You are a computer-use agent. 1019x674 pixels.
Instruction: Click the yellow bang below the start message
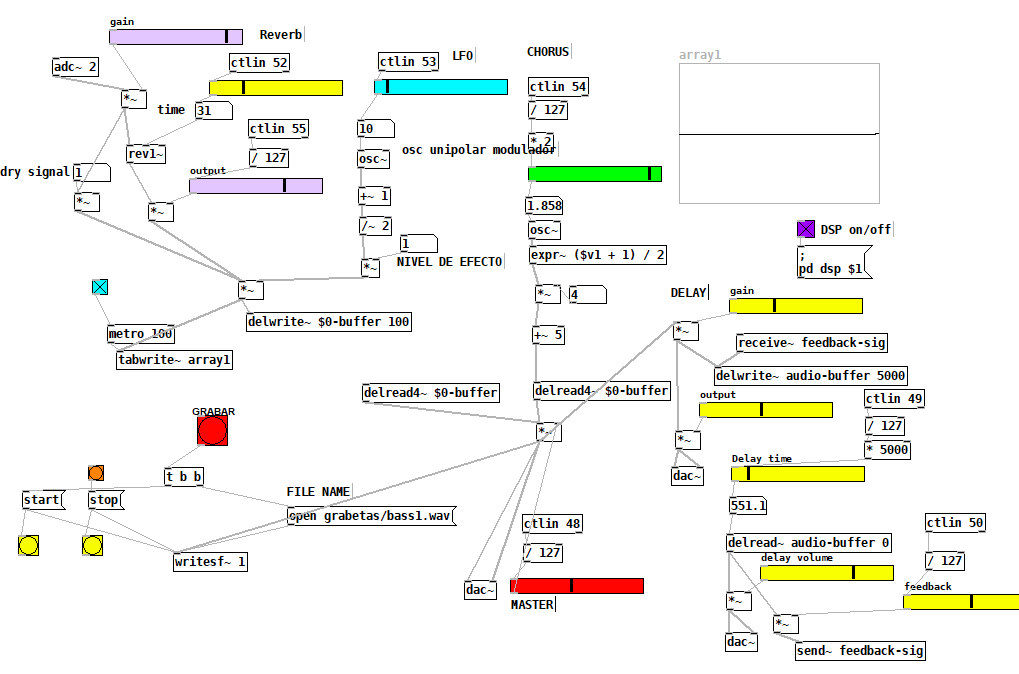coord(28,545)
